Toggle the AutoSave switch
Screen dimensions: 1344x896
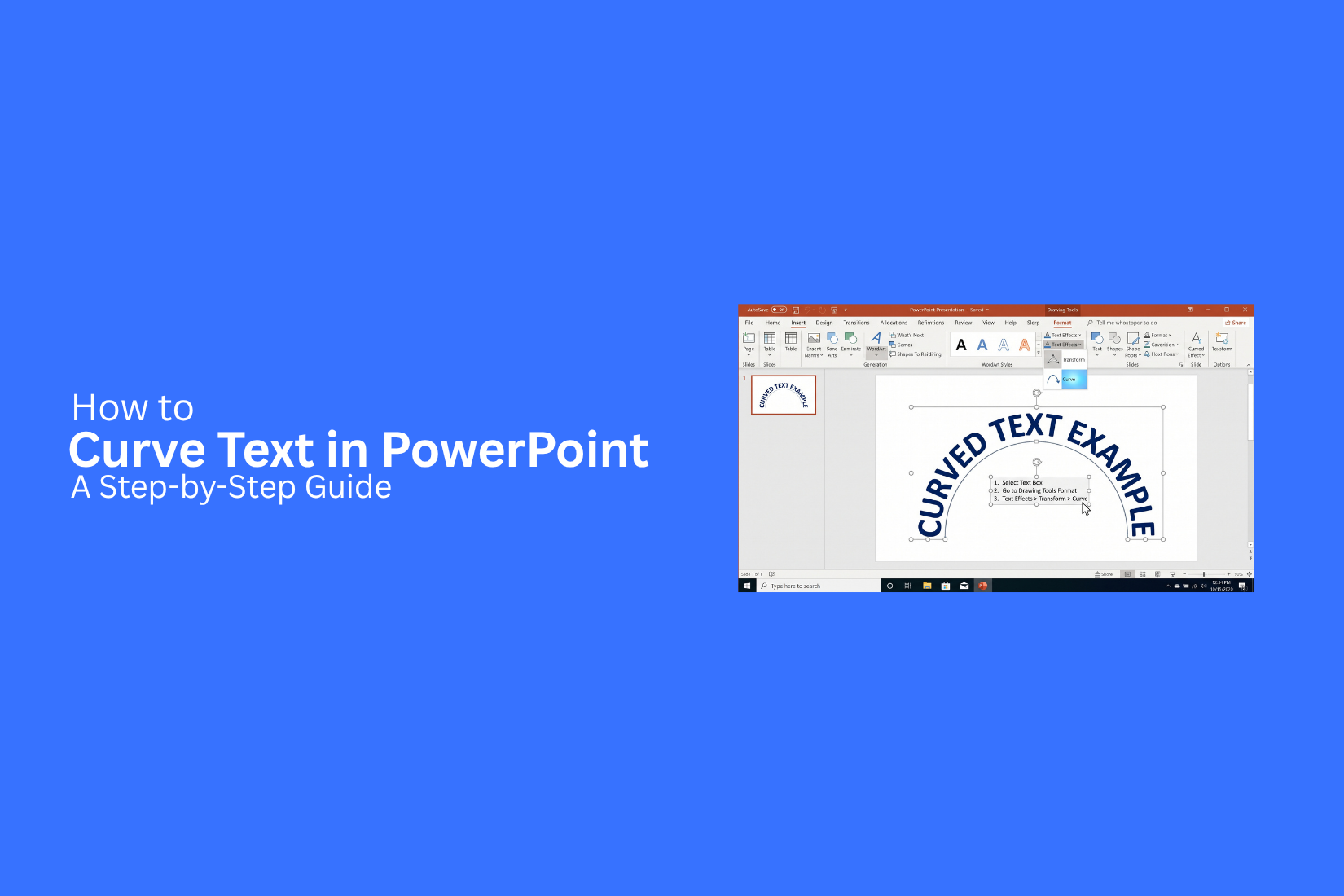click(x=779, y=310)
